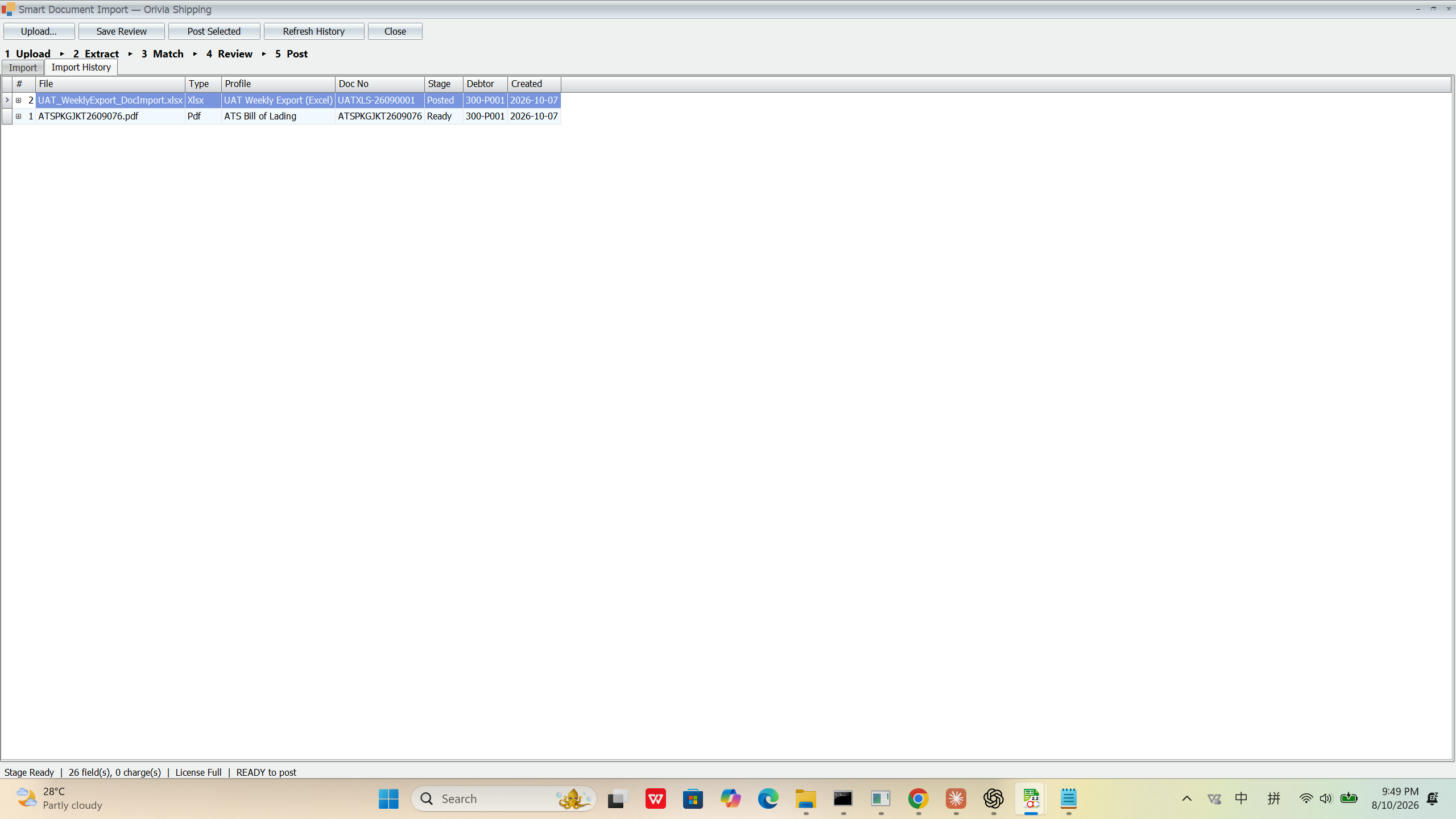1456x819 pixels.
Task: Select the UAT_WeeklyExport_DocImport.xlsx file cell
Action: [x=110, y=101]
